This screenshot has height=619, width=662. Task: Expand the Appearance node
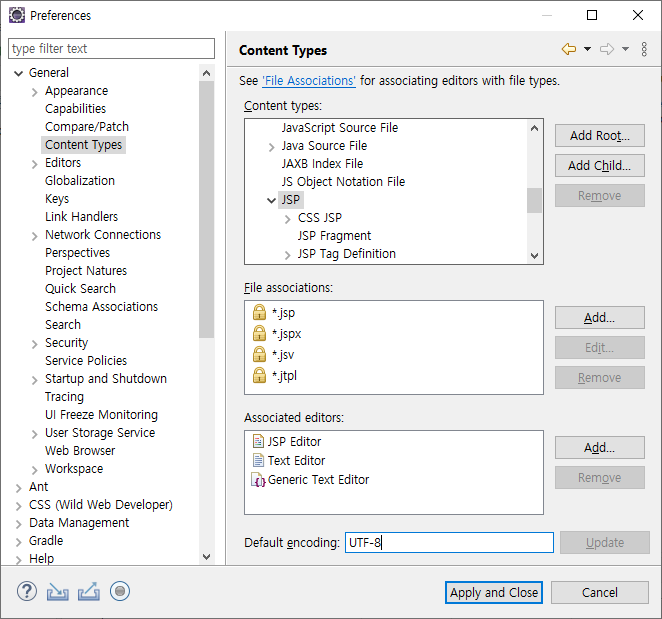click(x=35, y=92)
